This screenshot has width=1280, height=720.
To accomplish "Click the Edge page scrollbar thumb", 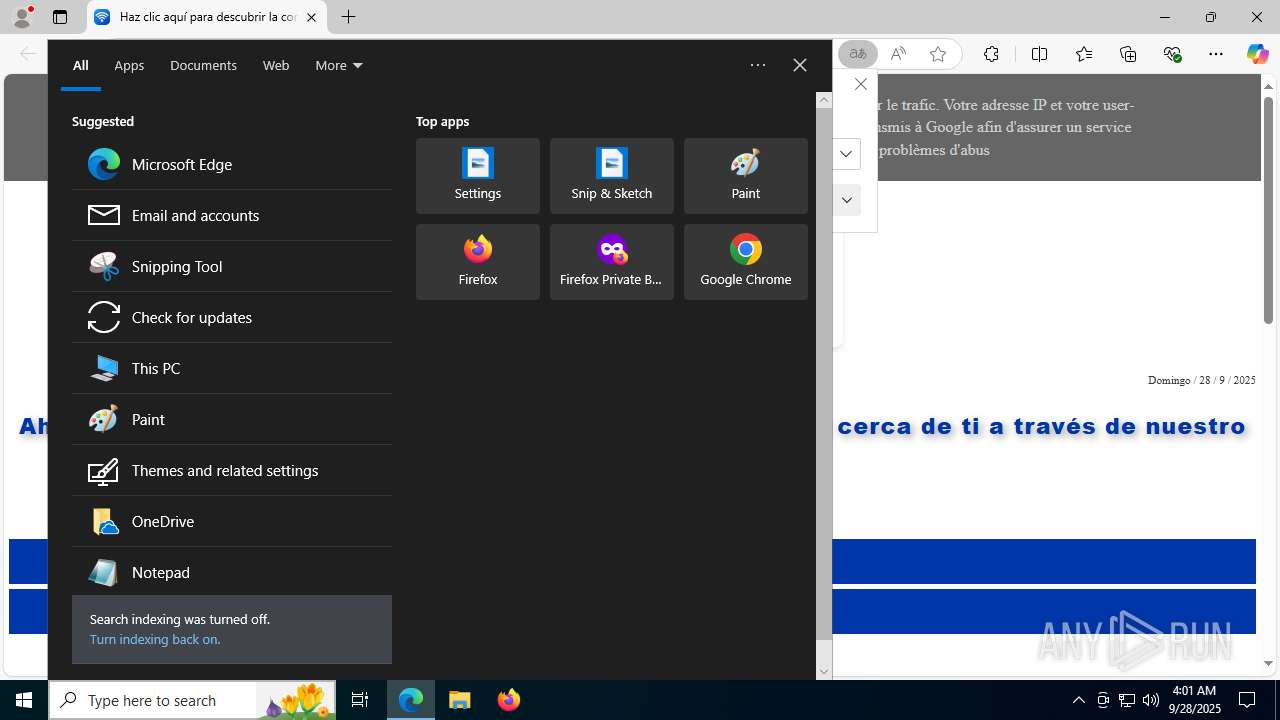I will click(x=1268, y=209).
